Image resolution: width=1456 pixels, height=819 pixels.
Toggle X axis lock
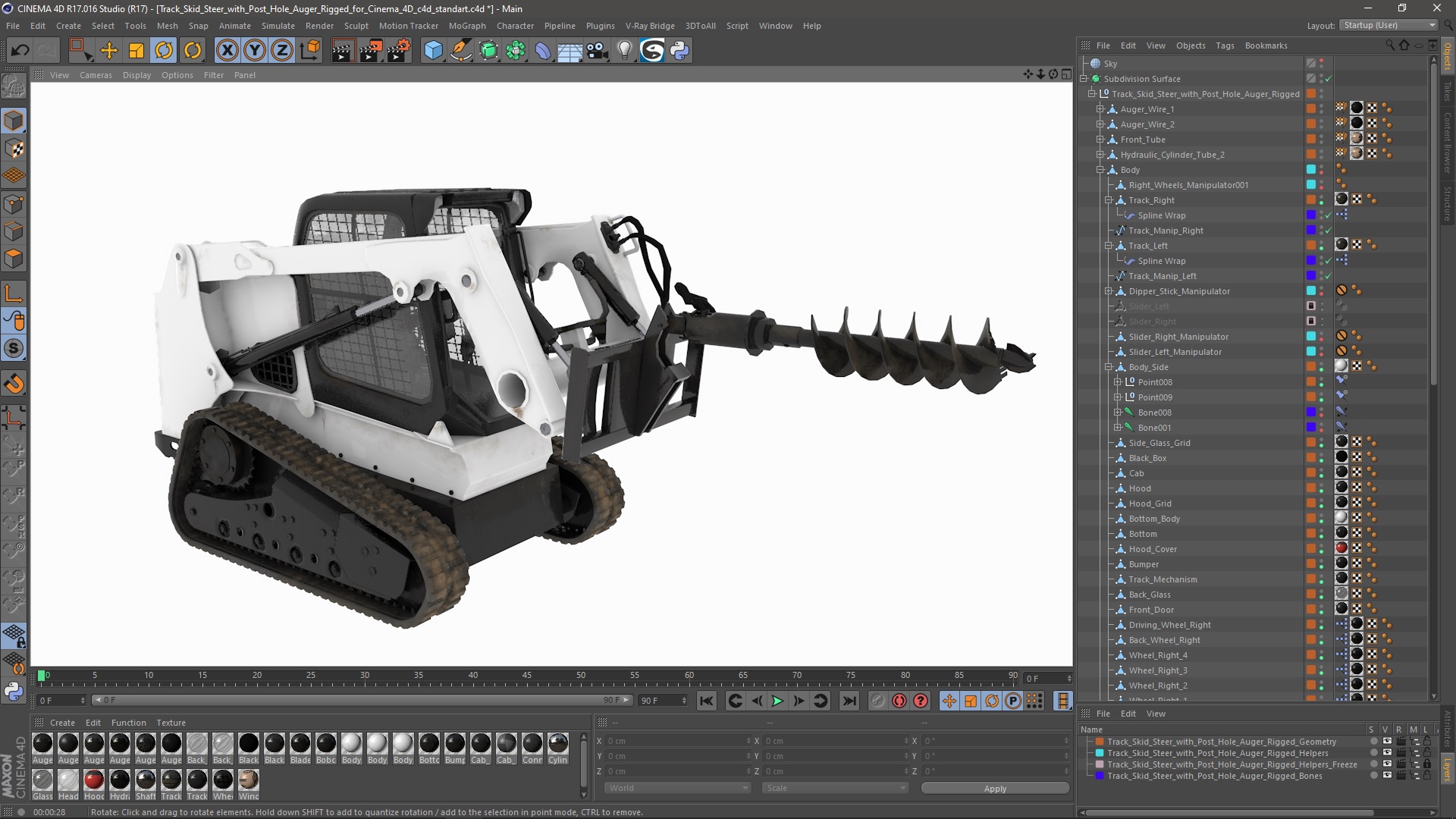click(227, 51)
